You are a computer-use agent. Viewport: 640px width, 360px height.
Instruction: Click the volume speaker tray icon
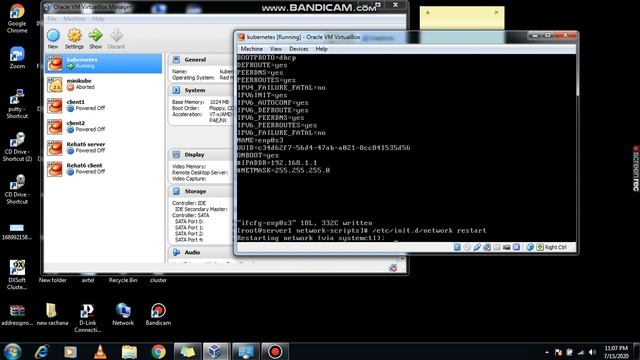point(593,352)
